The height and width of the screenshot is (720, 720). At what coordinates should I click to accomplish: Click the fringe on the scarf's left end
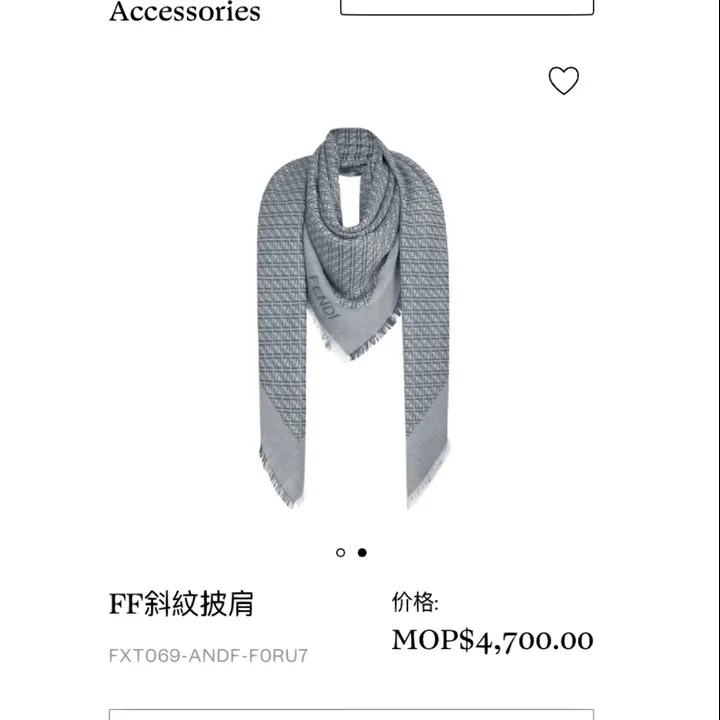tap(278, 482)
